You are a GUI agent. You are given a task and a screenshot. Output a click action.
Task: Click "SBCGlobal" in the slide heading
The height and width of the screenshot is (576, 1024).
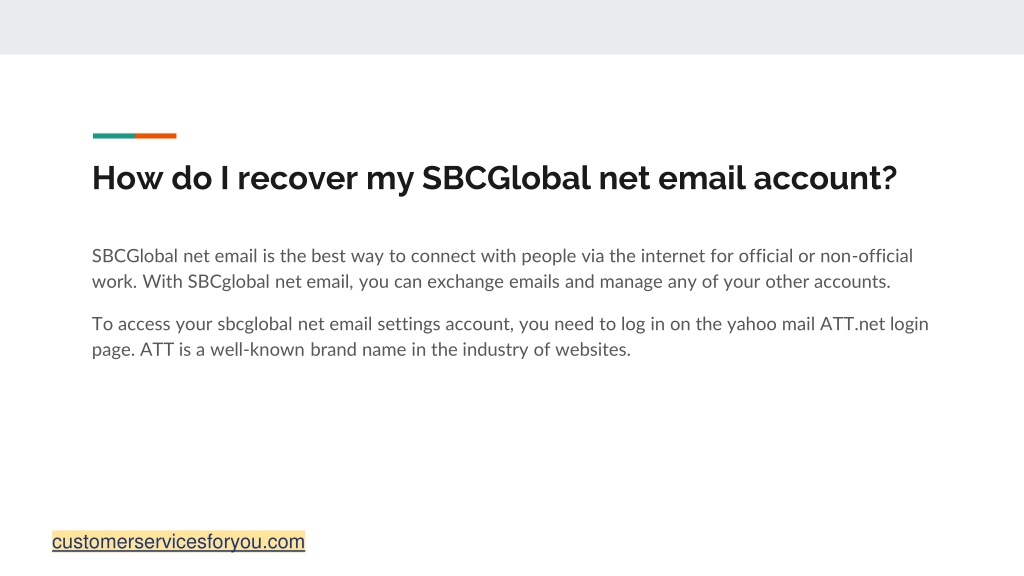[x=506, y=178]
